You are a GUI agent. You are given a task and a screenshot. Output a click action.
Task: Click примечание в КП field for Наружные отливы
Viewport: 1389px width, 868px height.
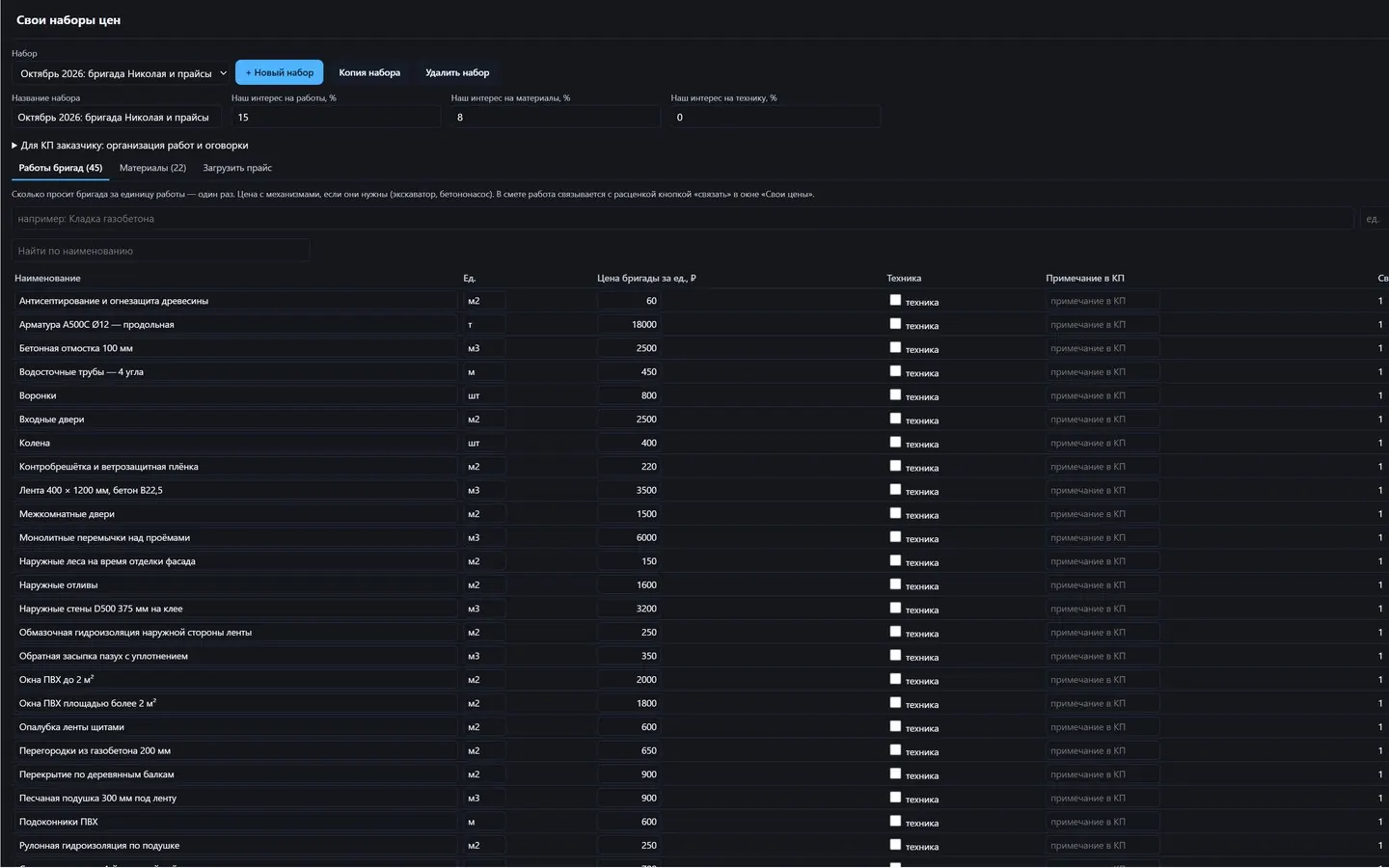click(1103, 584)
